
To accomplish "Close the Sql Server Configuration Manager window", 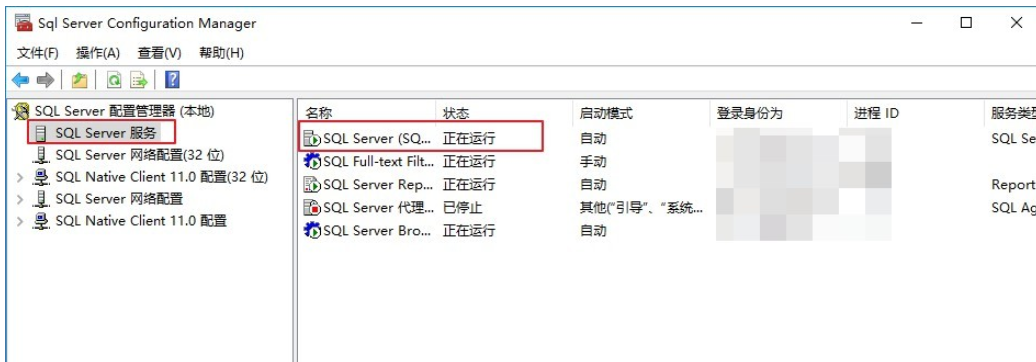I will tap(1016, 23).
